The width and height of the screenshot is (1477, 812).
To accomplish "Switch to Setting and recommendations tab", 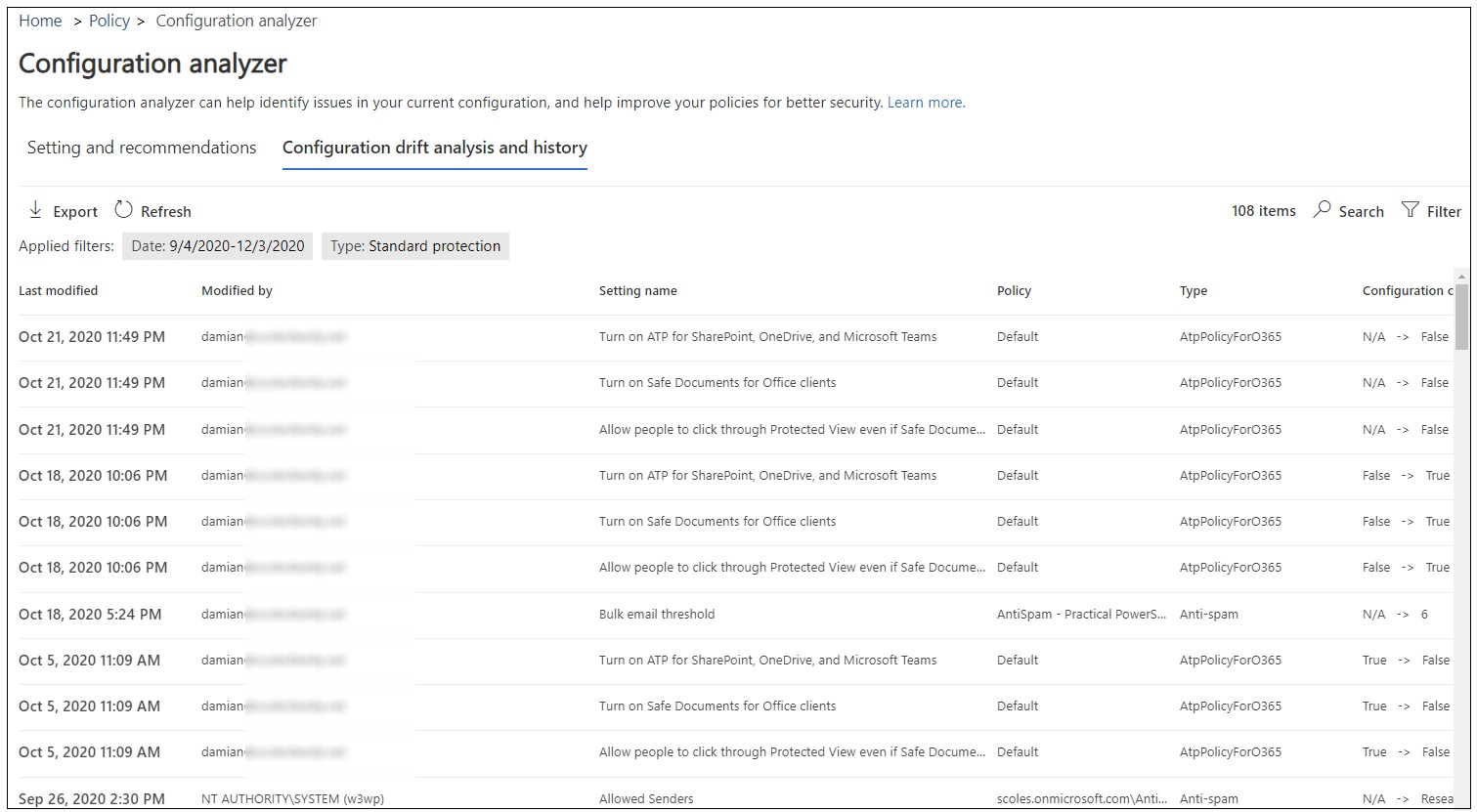I will coord(142,148).
